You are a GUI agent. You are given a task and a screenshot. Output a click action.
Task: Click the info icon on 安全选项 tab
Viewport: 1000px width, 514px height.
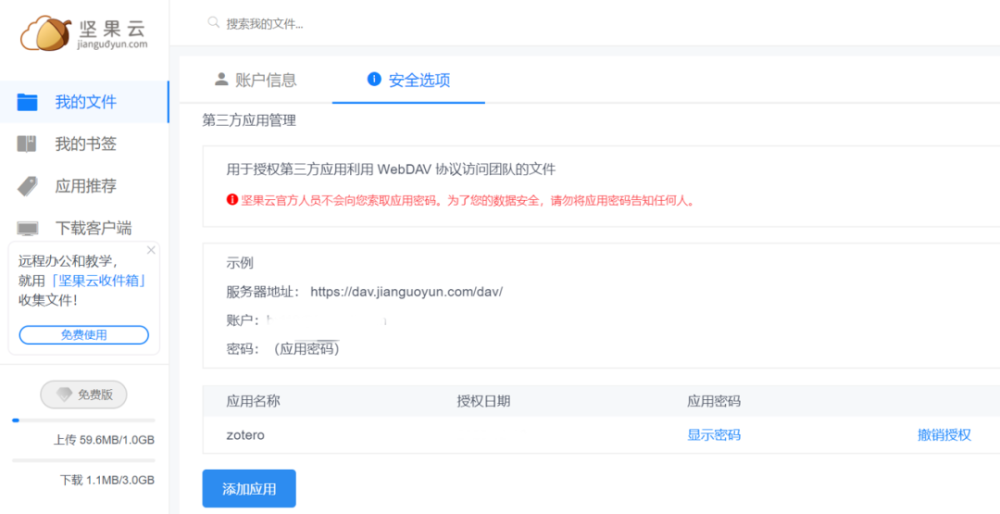coord(374,79)
